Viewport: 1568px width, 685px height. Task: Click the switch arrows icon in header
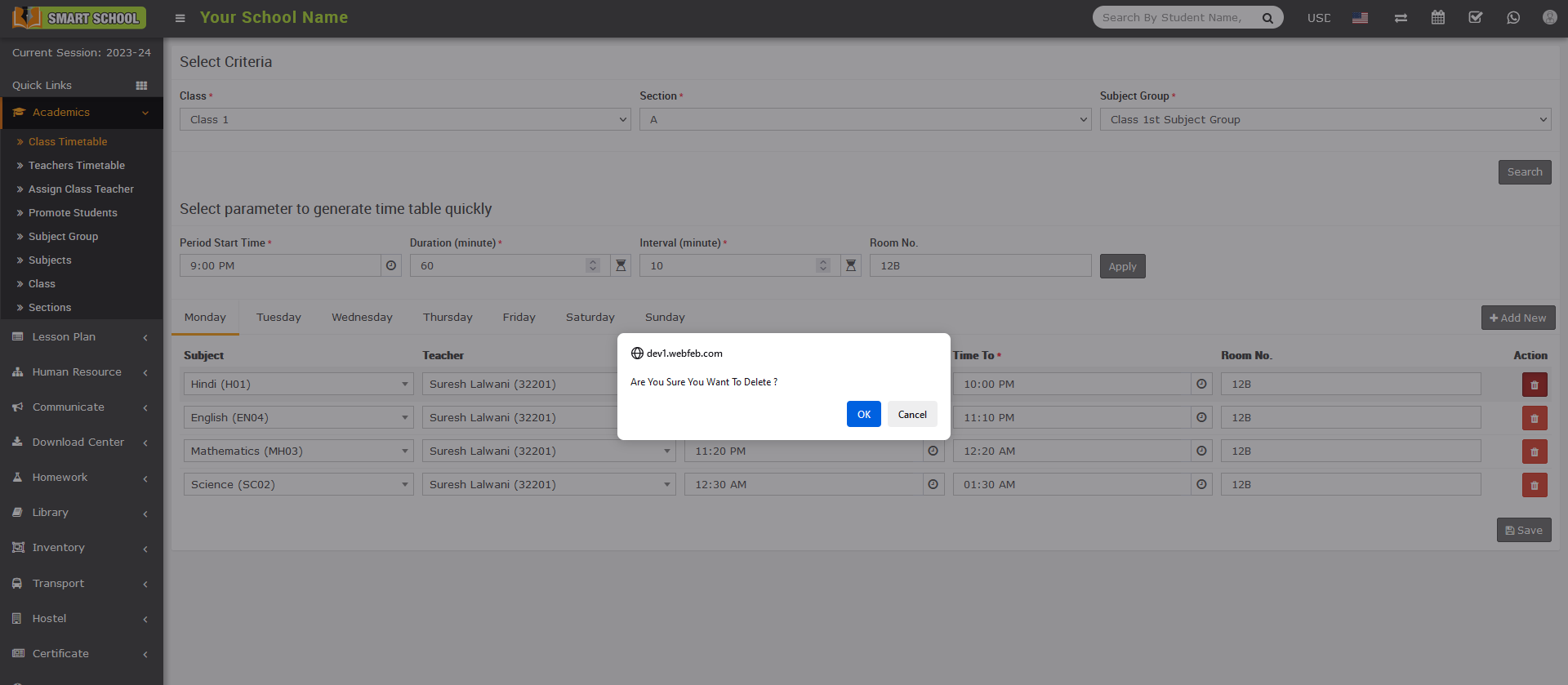[1401, 18]
